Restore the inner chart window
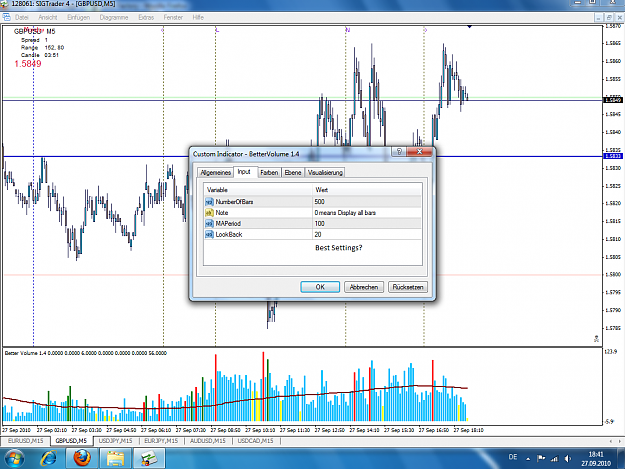625x469 pixels. [609, 18]
